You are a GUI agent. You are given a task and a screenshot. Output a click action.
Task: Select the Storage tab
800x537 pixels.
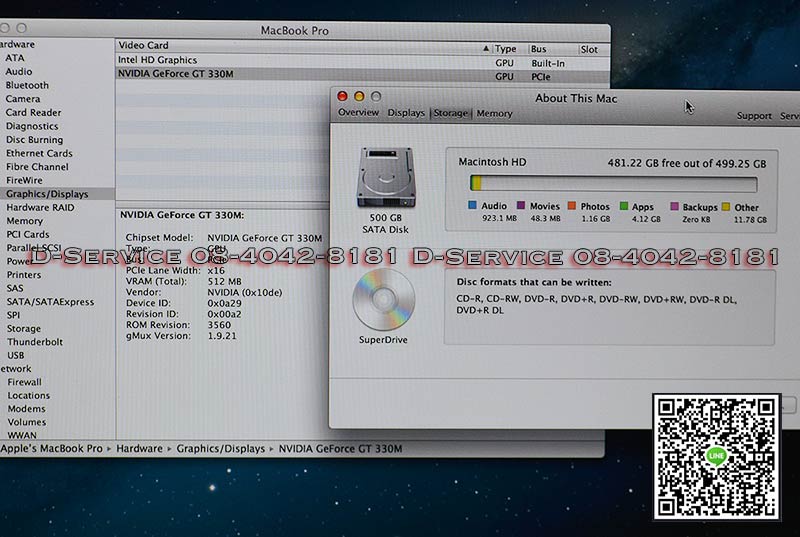[x=451, y=113]
